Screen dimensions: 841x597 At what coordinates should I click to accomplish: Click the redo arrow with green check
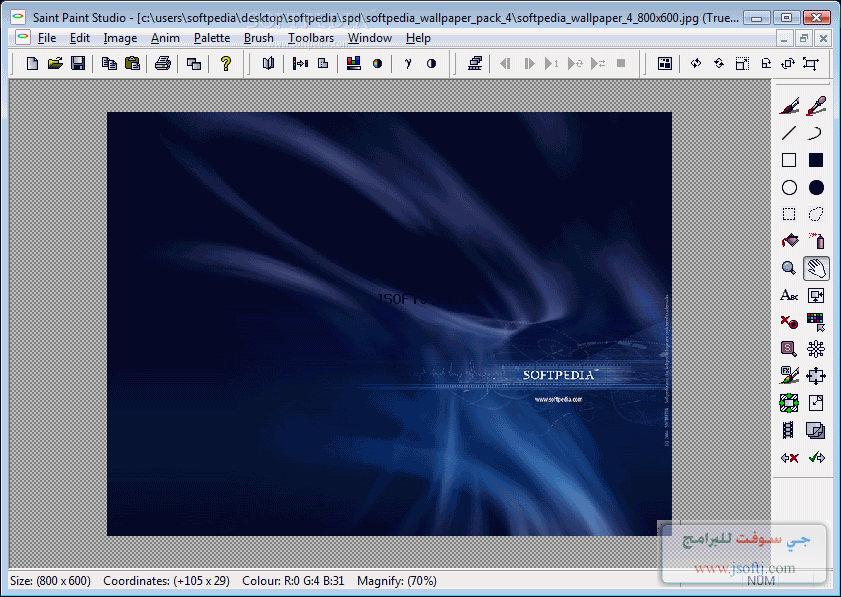[x=816, y=458]
